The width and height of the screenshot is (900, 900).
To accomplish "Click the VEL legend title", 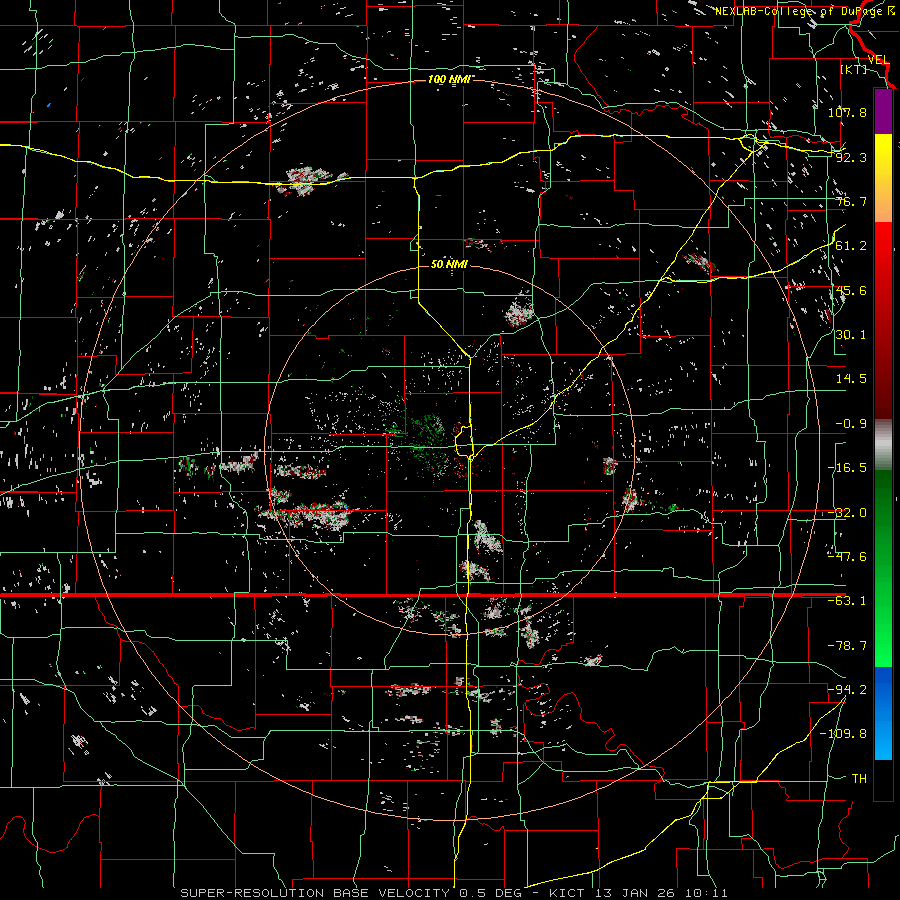I will (878, 60).
